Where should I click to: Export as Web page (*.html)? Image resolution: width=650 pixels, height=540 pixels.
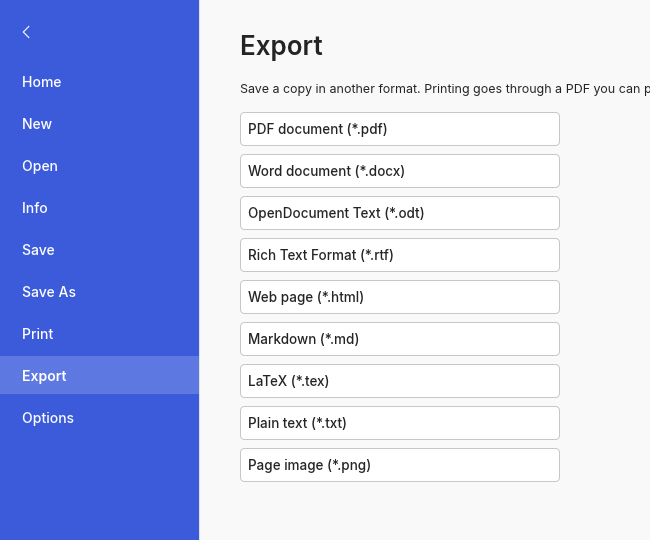click(400, 297)
